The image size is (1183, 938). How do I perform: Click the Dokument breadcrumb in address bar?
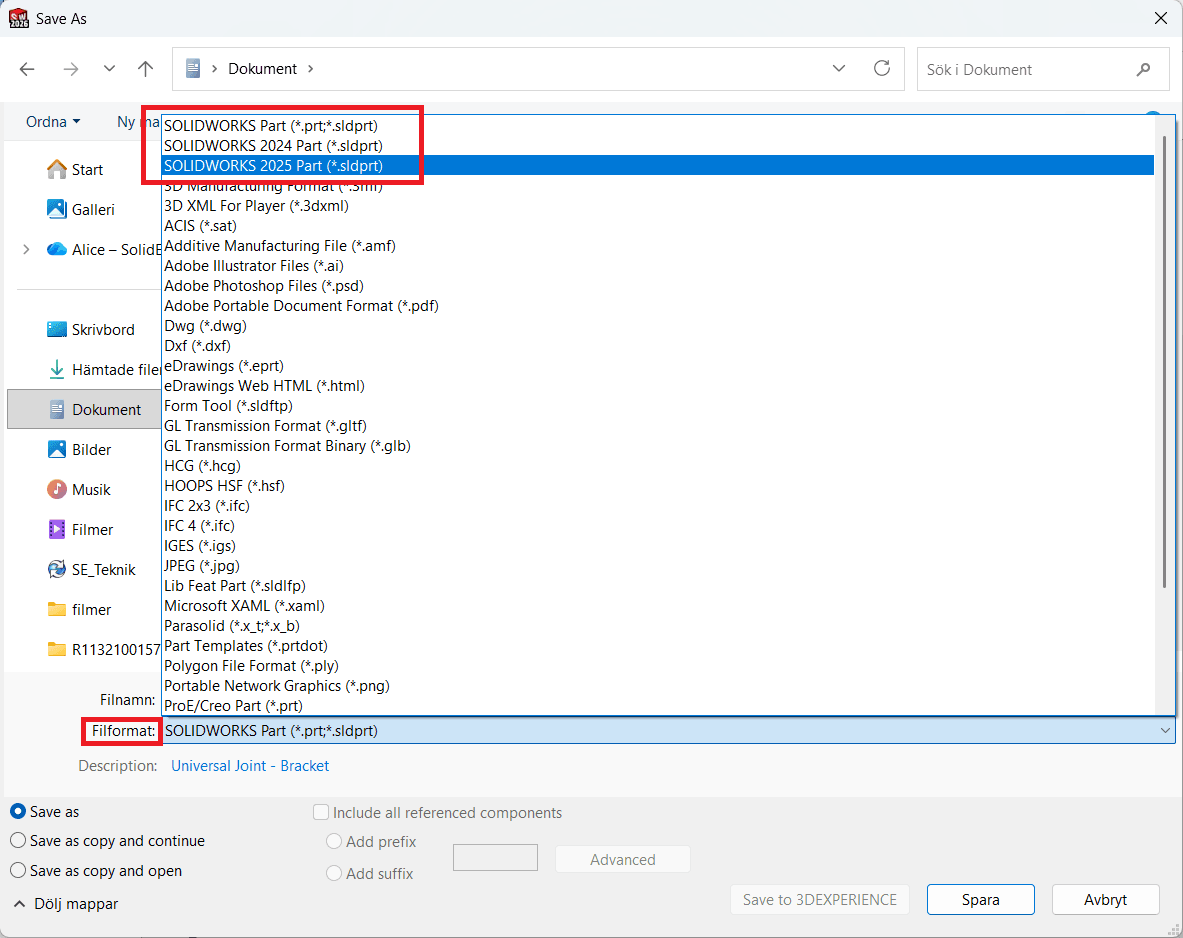click(263, 69)
